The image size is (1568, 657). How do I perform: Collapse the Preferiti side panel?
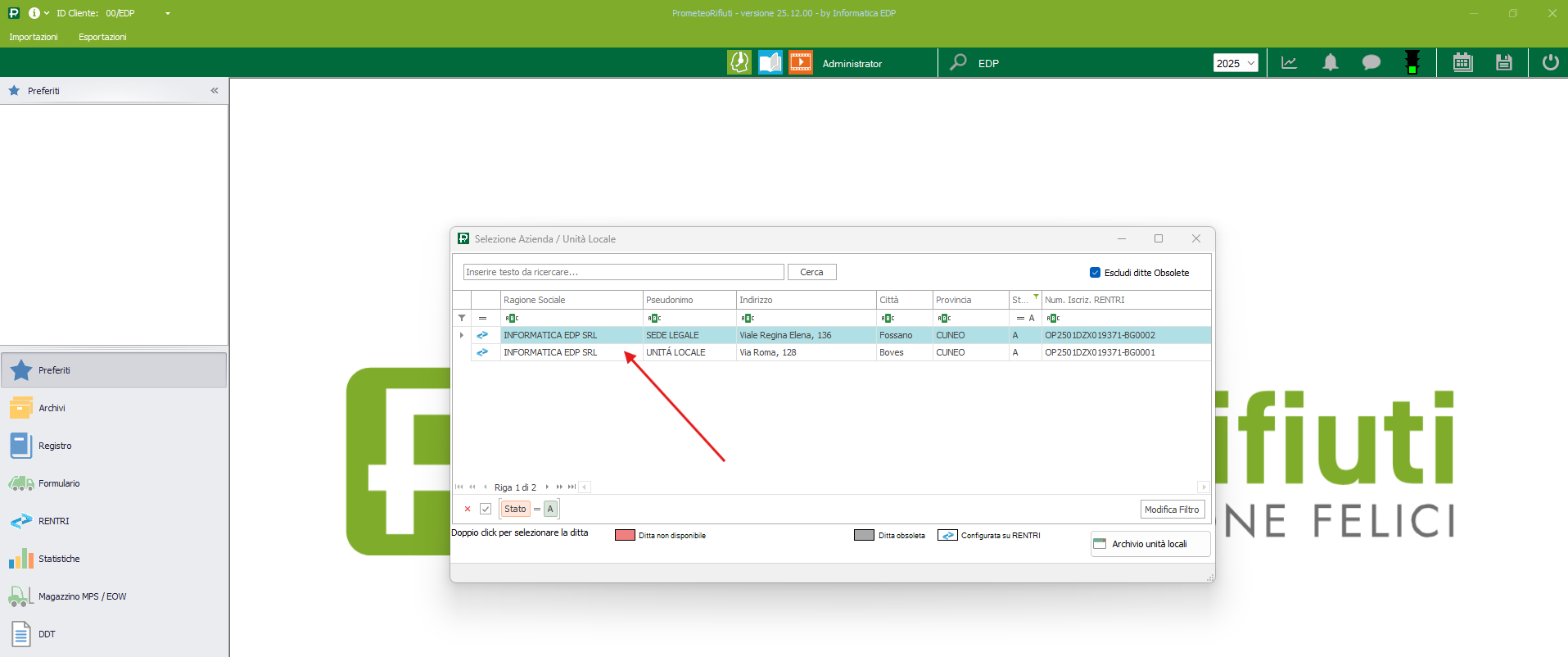pyautogui.click(x=215, y=91)
